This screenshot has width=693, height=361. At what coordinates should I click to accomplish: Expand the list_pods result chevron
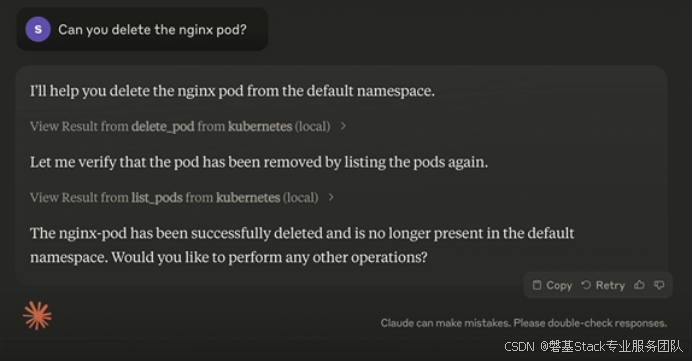click(x=331, y=198)
